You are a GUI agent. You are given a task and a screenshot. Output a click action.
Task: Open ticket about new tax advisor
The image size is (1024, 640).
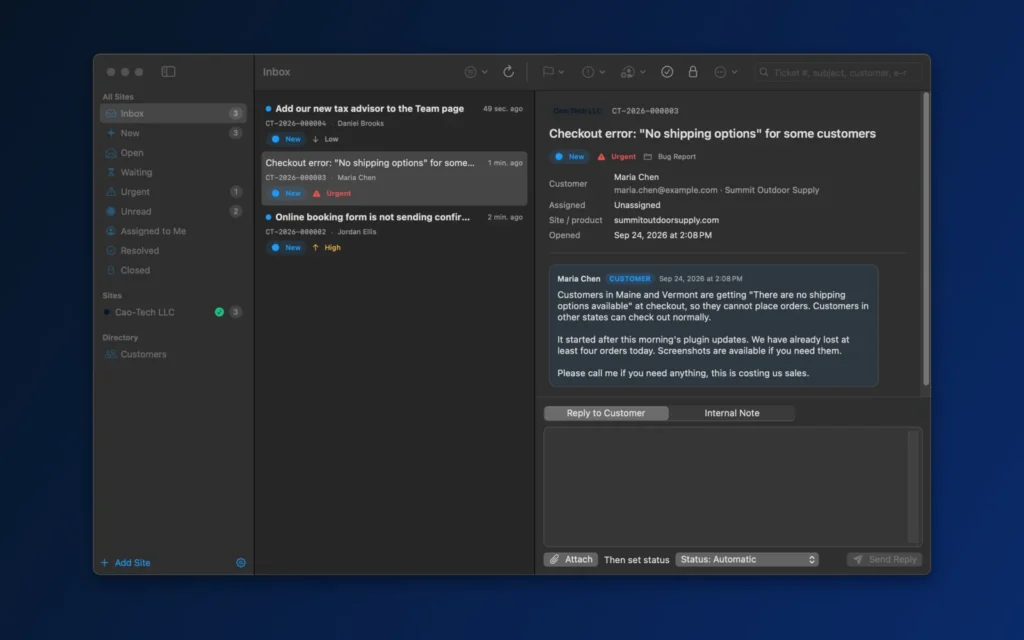pyautogui.click(x=394, y=124)
